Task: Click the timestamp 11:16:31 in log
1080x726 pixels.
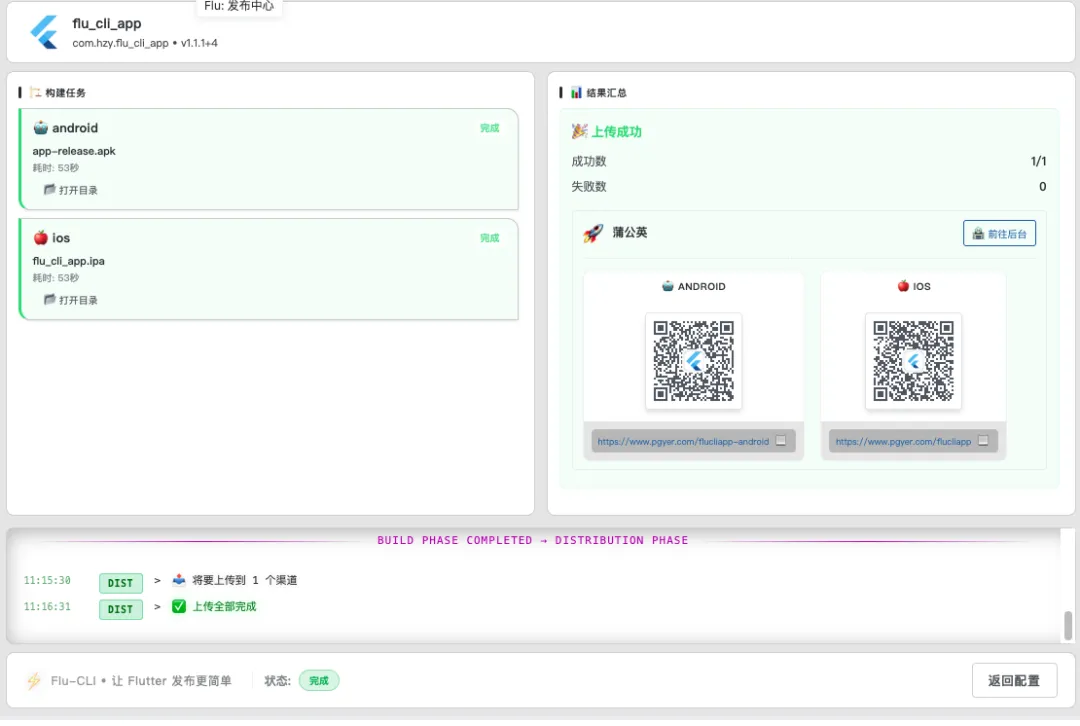Action: click(47, 606)
